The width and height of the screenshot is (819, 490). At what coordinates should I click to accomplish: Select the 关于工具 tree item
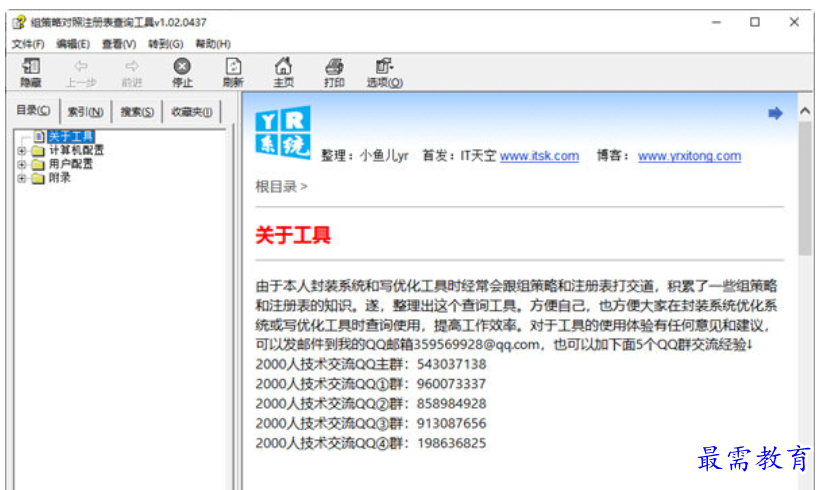71,136
